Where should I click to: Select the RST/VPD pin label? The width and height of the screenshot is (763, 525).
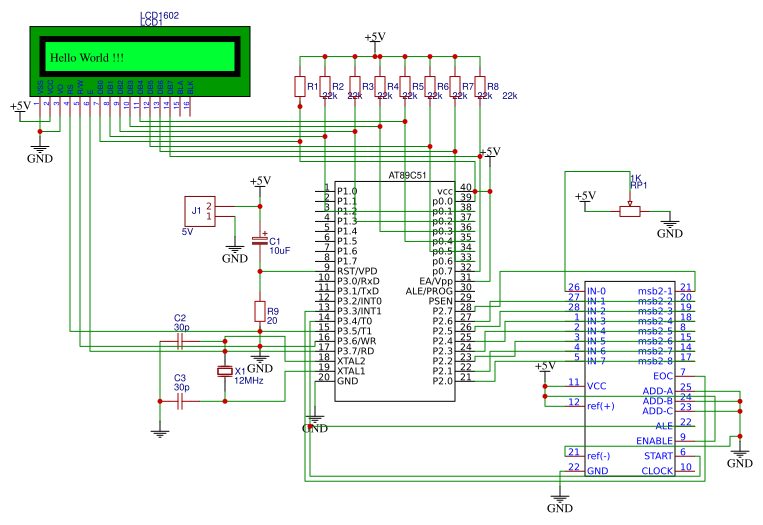click(357, 271)
